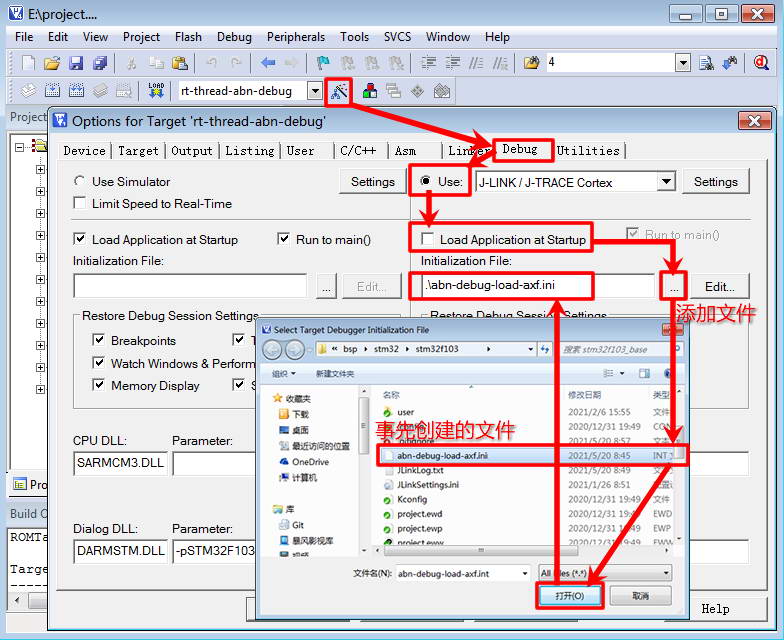This screenshot has height=640, width=784.
Task: Toggle right-side Load Application at Startup checkbox
Action: click(x=428, y=240)
